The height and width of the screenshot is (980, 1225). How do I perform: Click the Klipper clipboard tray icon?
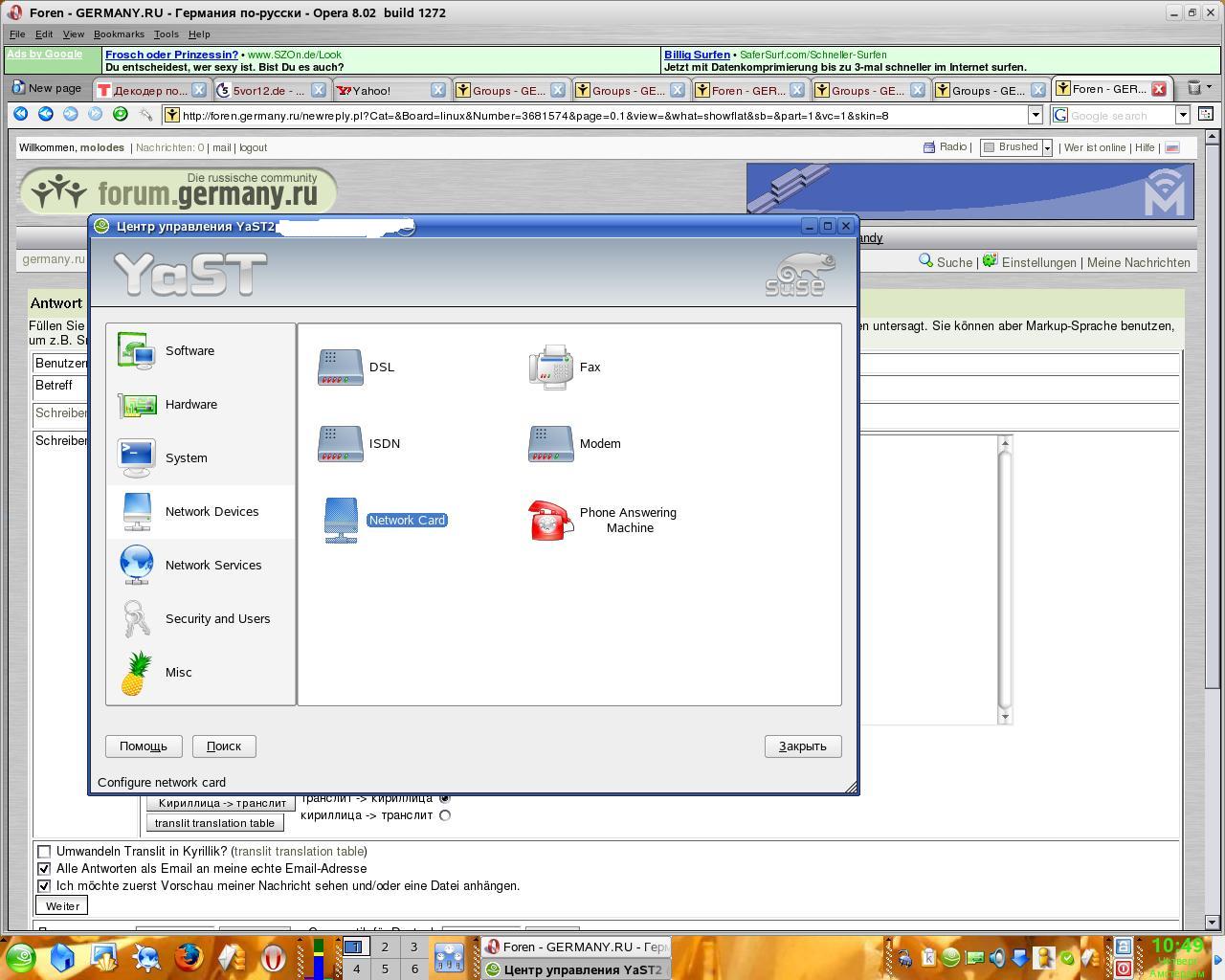[927, 957]
